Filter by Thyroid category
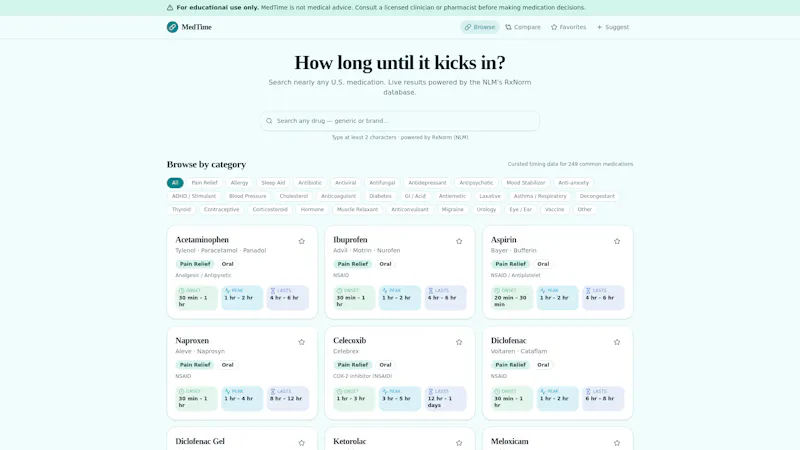800x450 pixels. (x=181, y=209)
